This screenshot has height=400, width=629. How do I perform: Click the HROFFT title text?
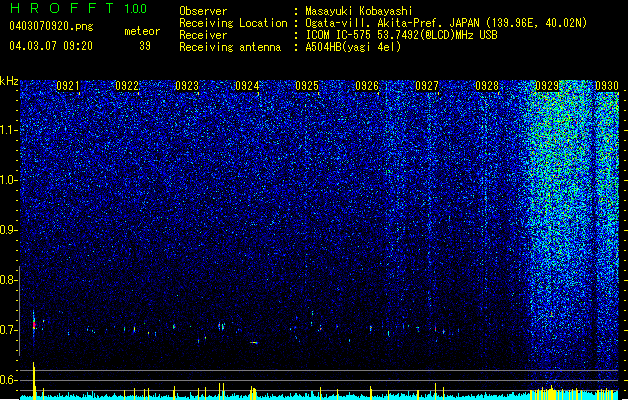[x=63, y=8]
